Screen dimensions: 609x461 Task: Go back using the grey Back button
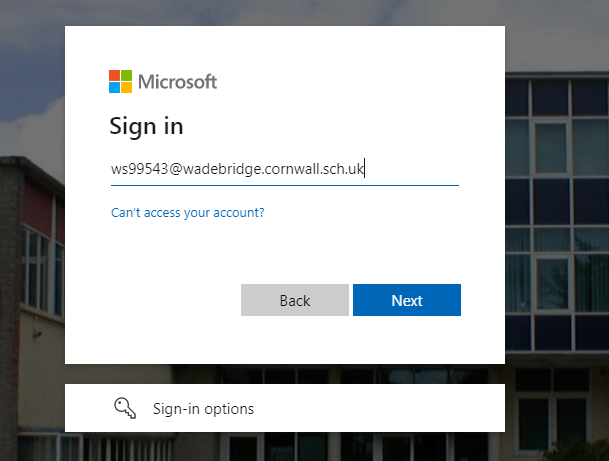coord(295,300)
